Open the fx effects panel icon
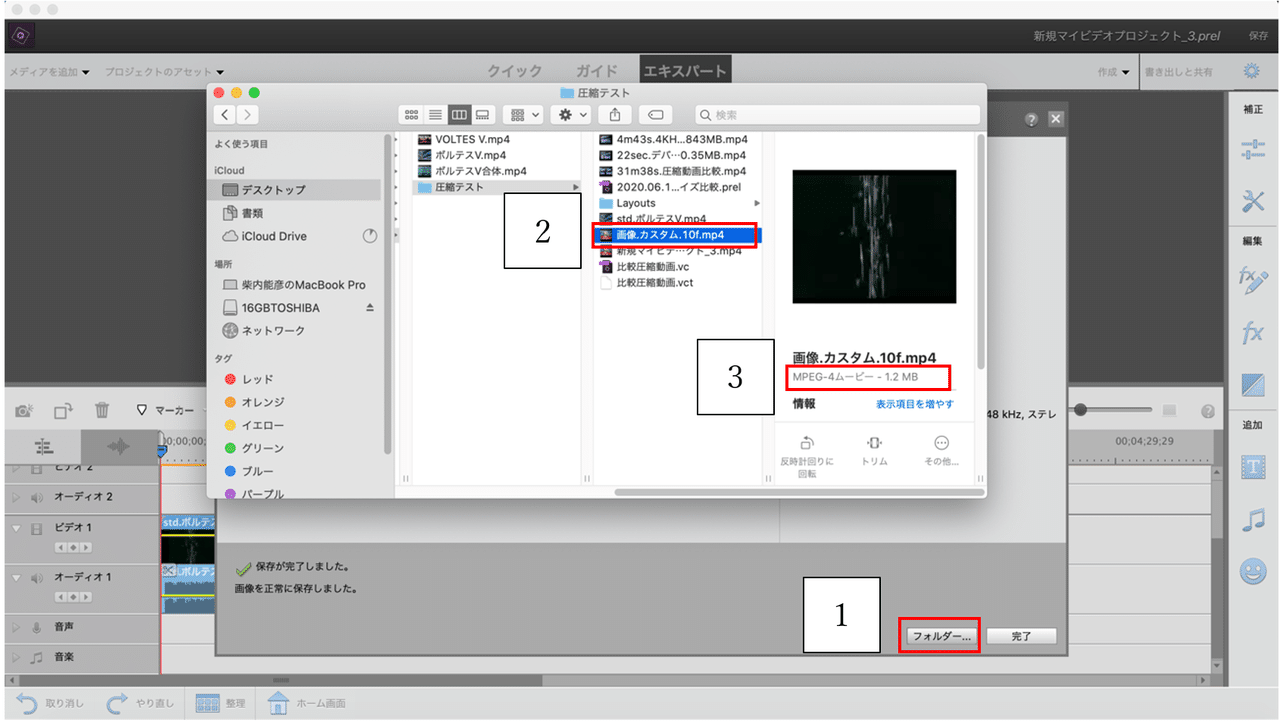 click(1252, 334)
